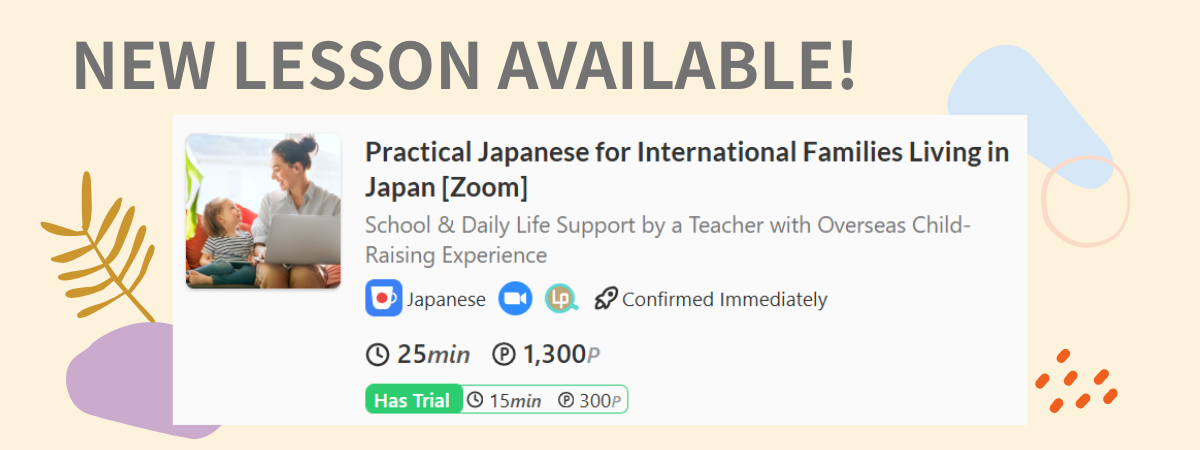Click the green Has Trial badge

414,401
